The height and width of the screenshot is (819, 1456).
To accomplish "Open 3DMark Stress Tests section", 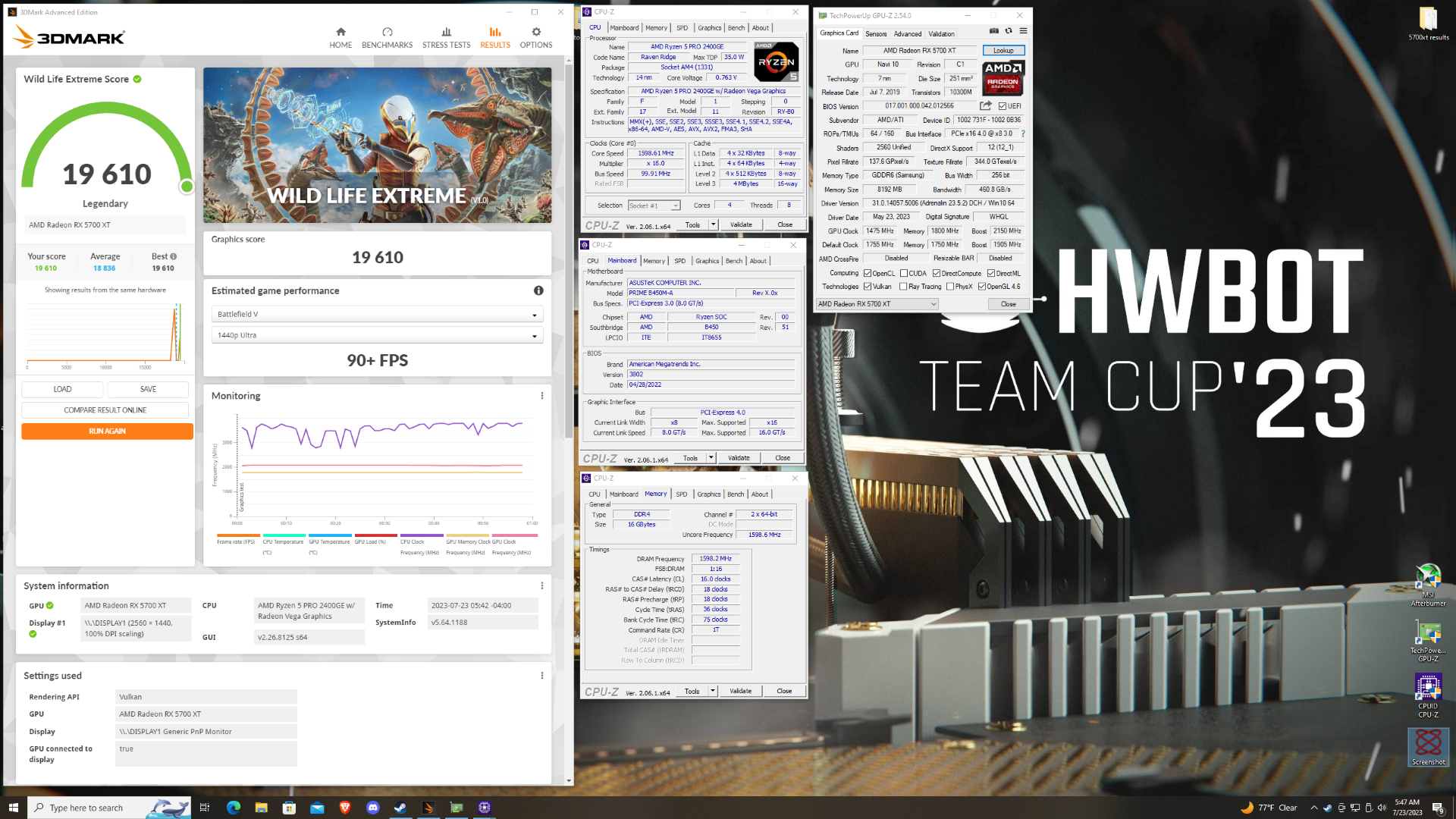I will click(x=446, y=38).
